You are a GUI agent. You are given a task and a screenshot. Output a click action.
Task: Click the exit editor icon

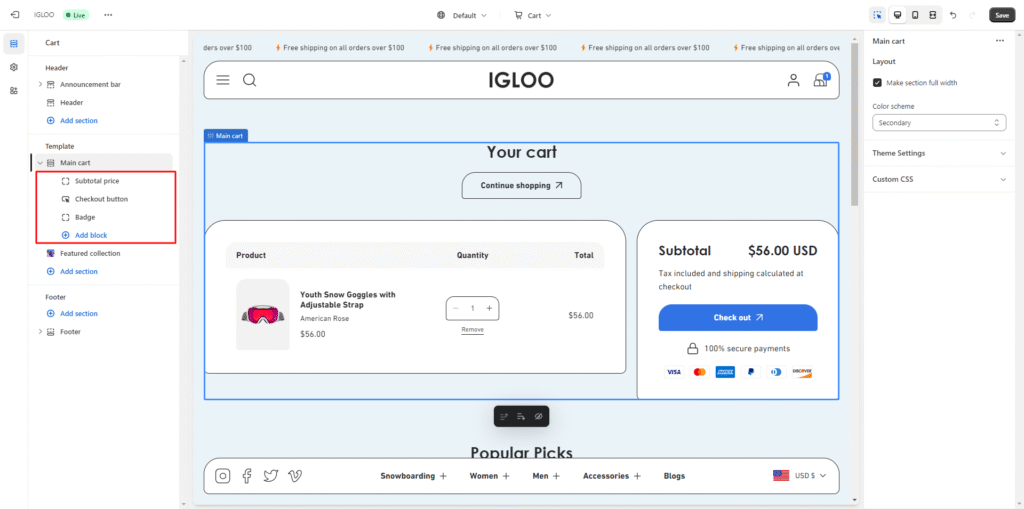(x=14, y=15)
